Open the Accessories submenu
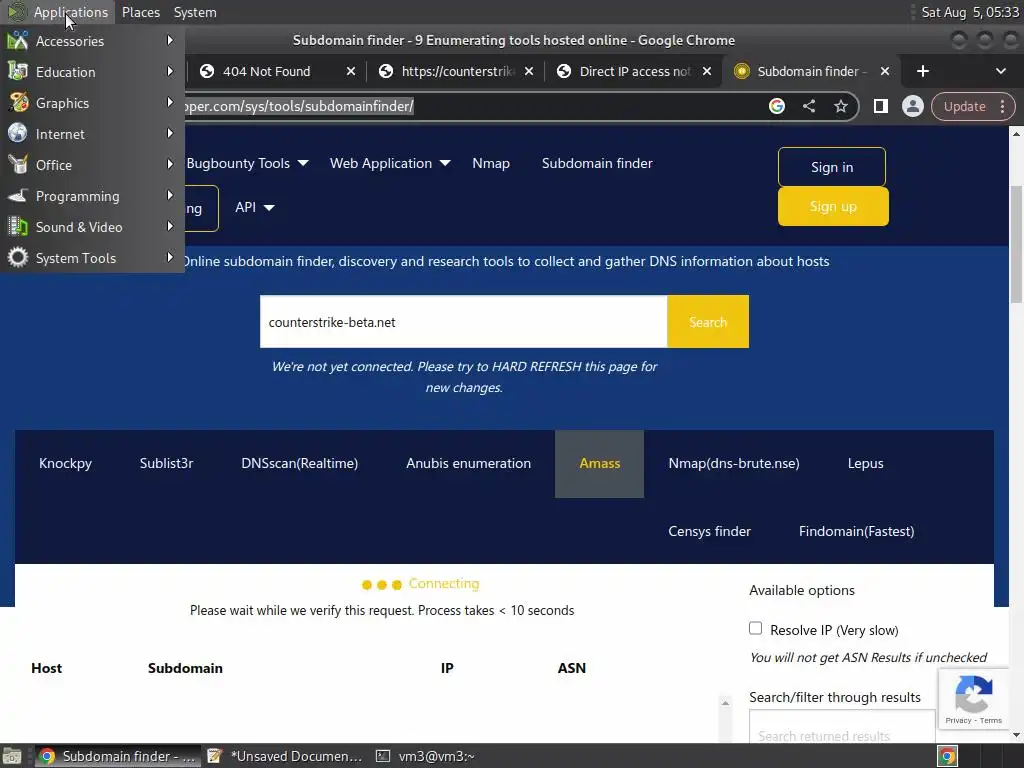This screenshot has height=768, width=1024. (x=91, y=40)
